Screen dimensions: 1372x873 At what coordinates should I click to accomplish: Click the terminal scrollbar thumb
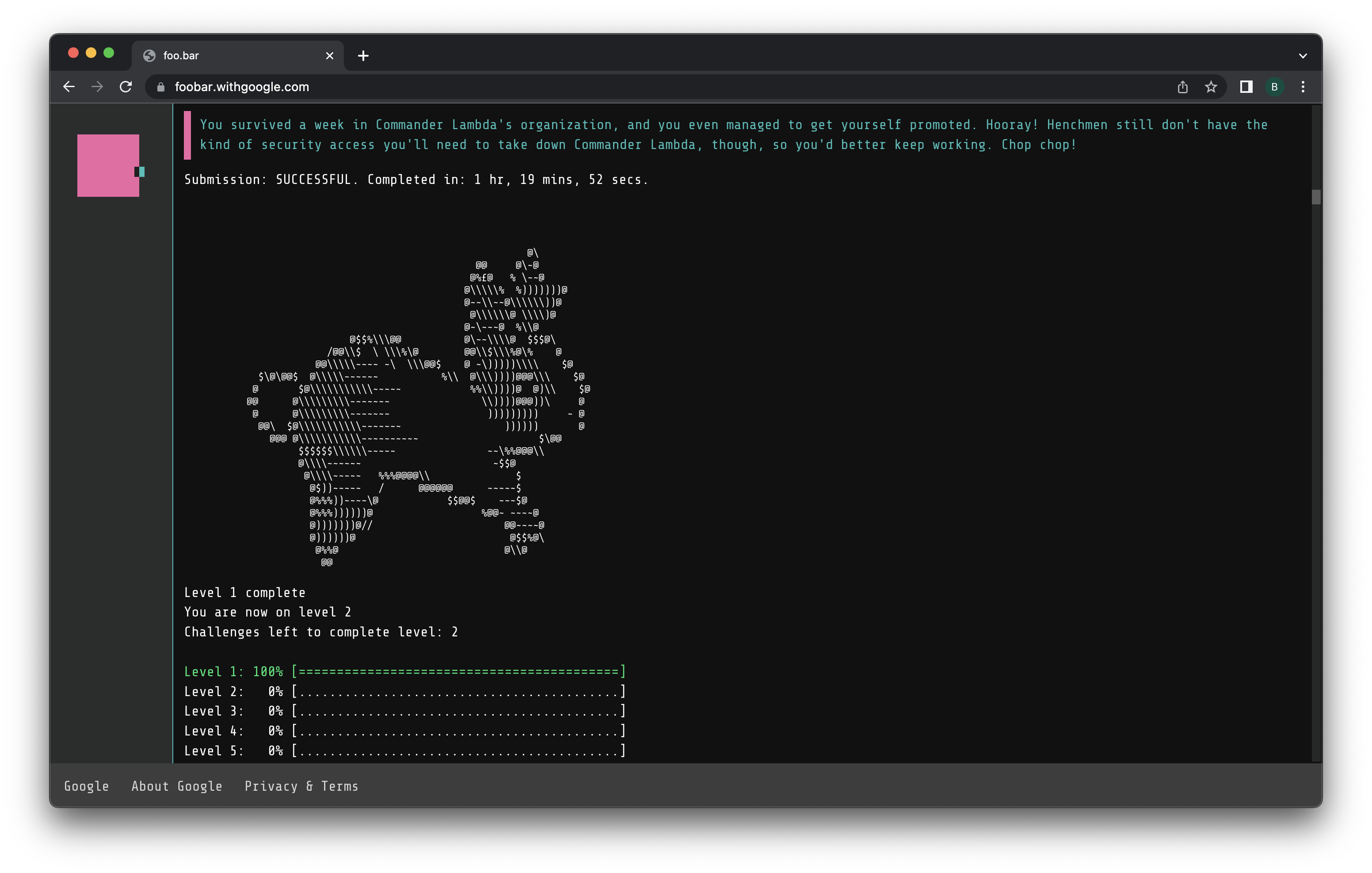pos(1315,197)
